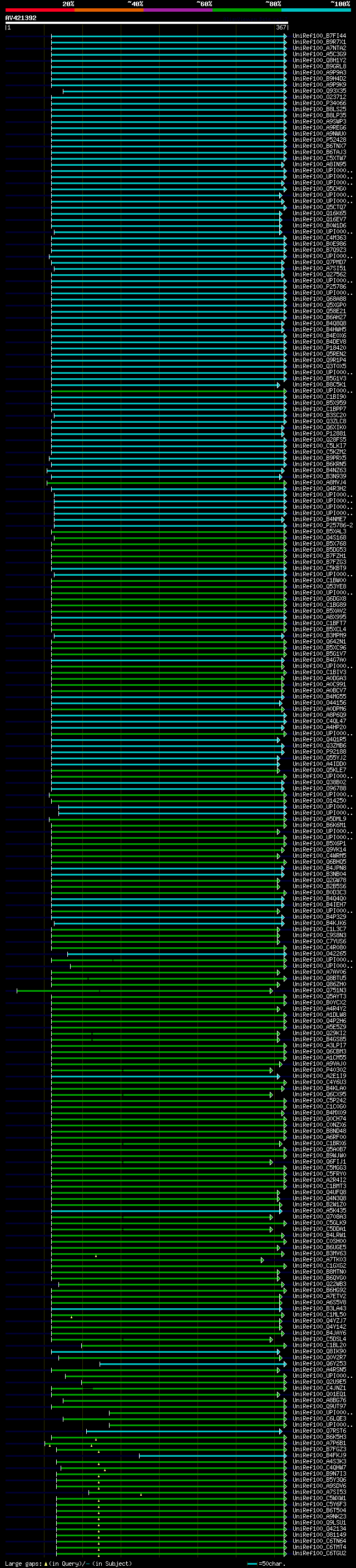This screenshot has width=356, height=1568.
Task: Select the label UniRef100_O81149
Action: click(x=319, y=1535)
